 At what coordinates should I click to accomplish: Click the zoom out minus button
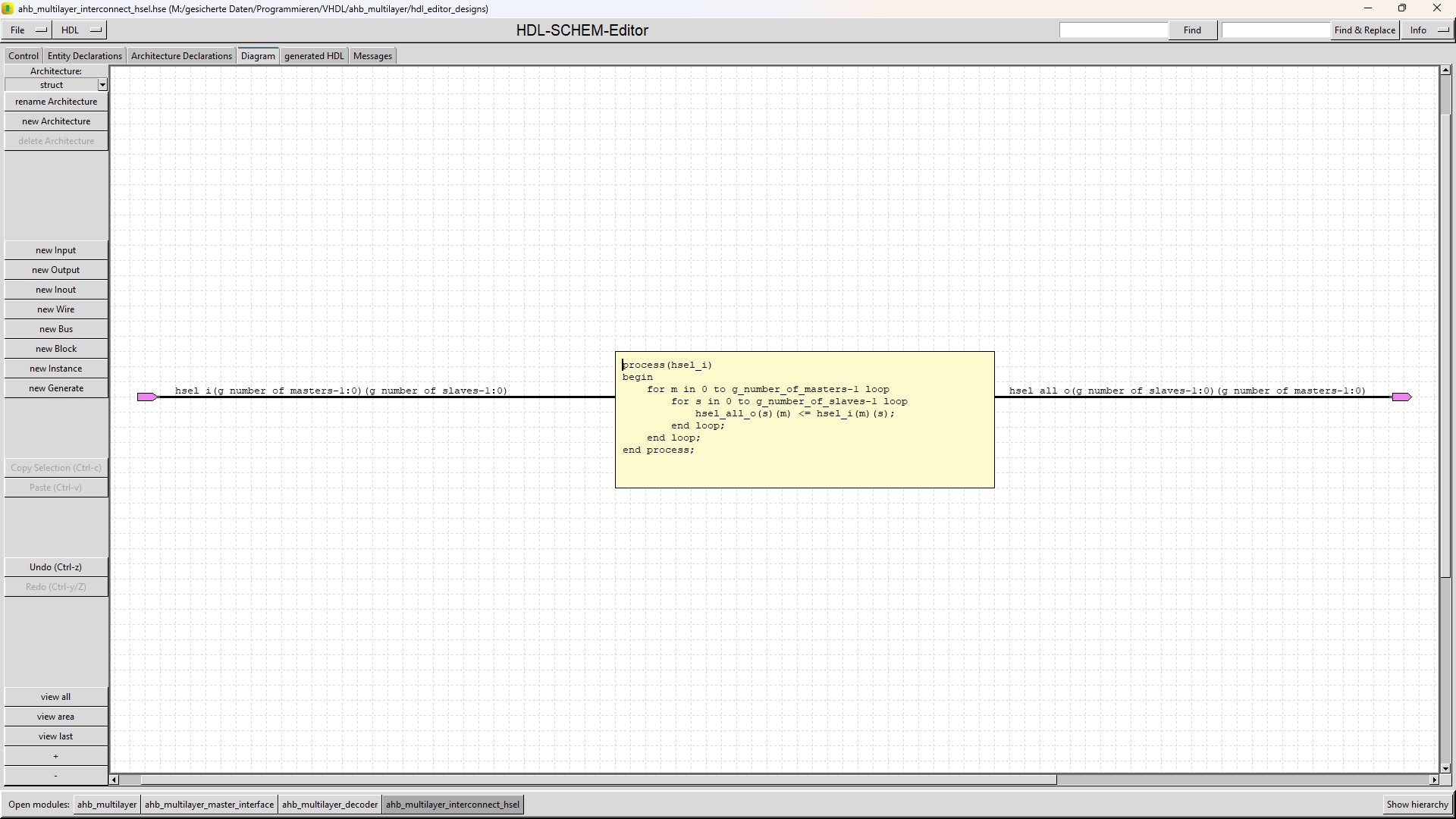(56, 776)
